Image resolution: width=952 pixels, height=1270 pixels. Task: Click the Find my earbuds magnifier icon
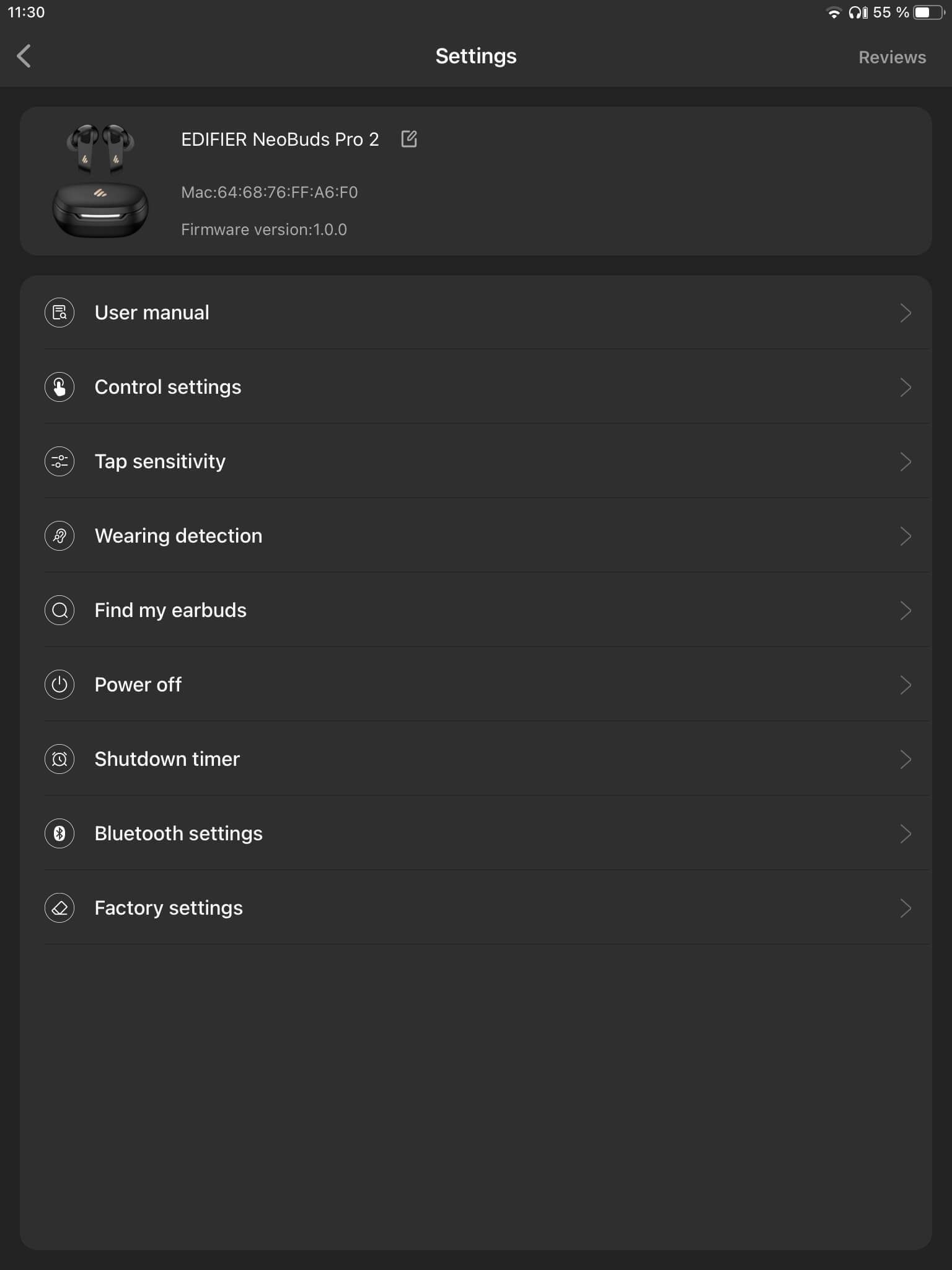pyautogui.click(x=59, y=610)
